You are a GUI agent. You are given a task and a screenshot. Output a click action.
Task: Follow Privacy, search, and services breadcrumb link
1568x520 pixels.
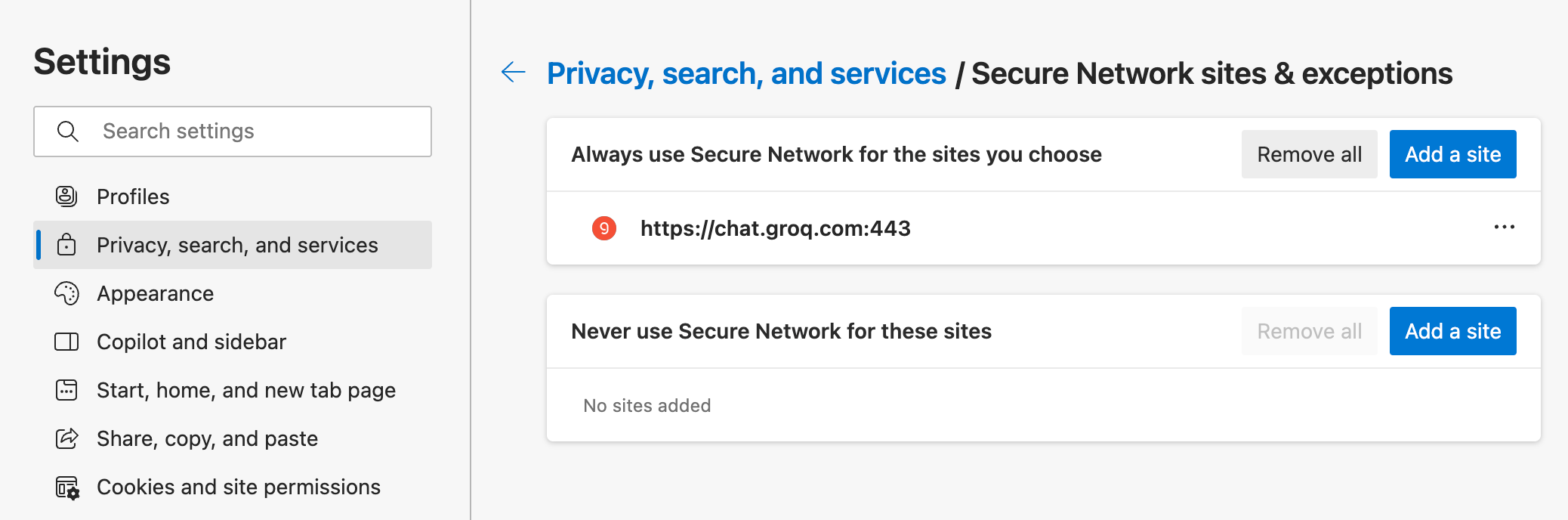(x=746, y=73)
